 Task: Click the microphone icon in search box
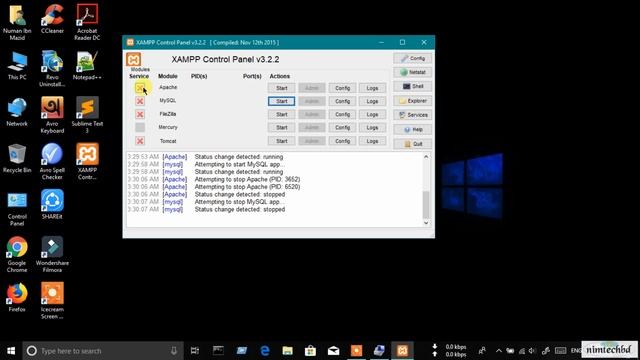174,351
